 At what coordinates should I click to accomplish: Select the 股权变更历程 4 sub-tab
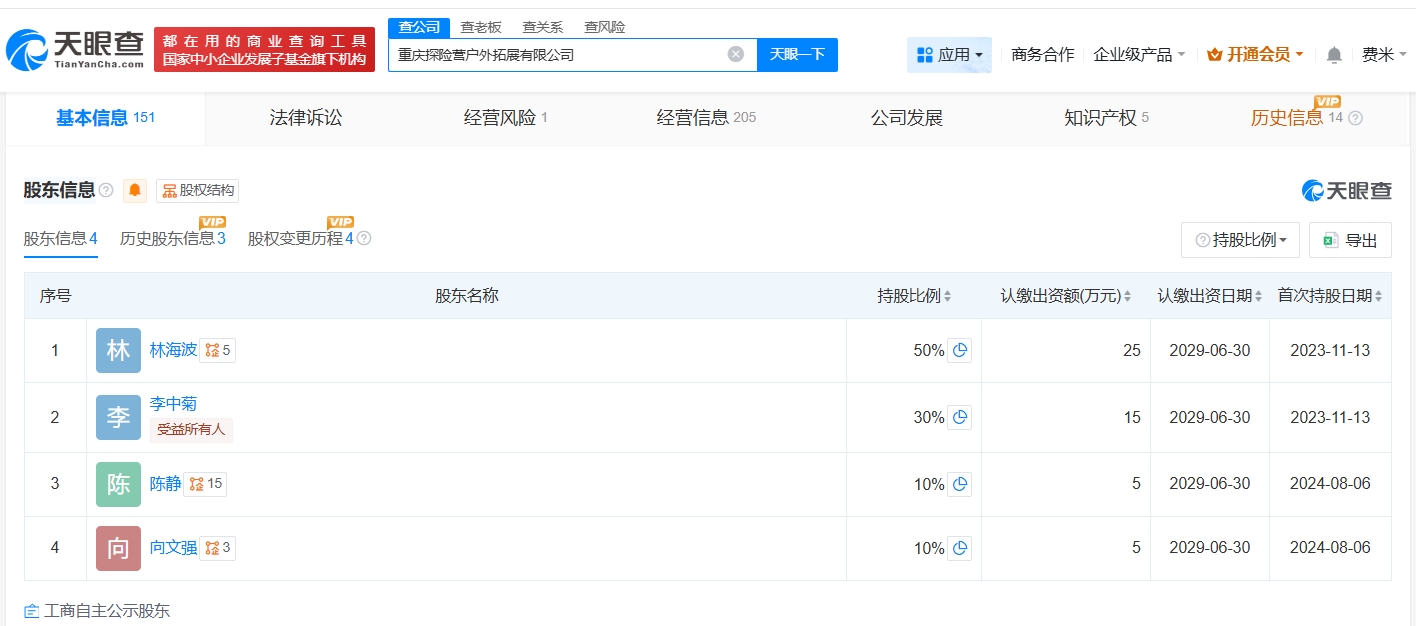[x=301, y=239]
